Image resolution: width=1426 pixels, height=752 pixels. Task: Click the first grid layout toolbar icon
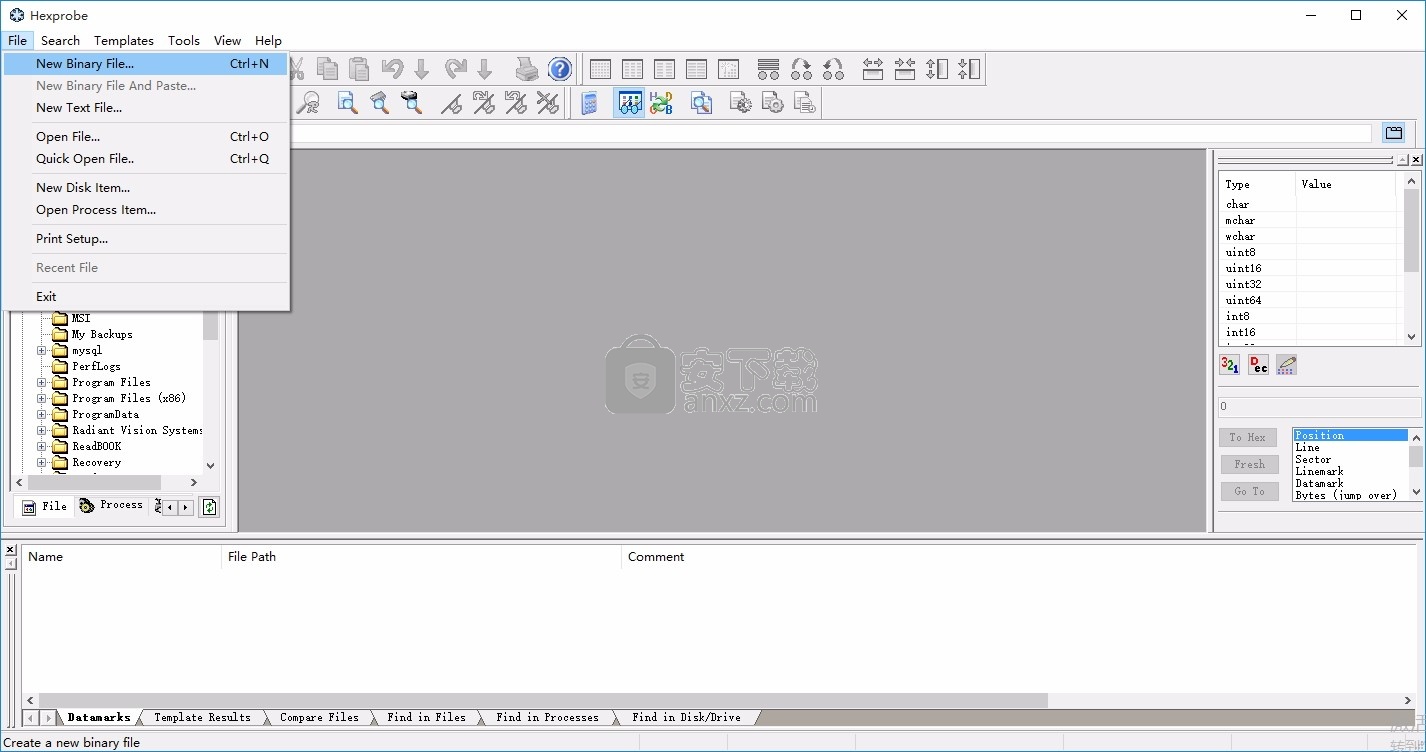point(600,68)
